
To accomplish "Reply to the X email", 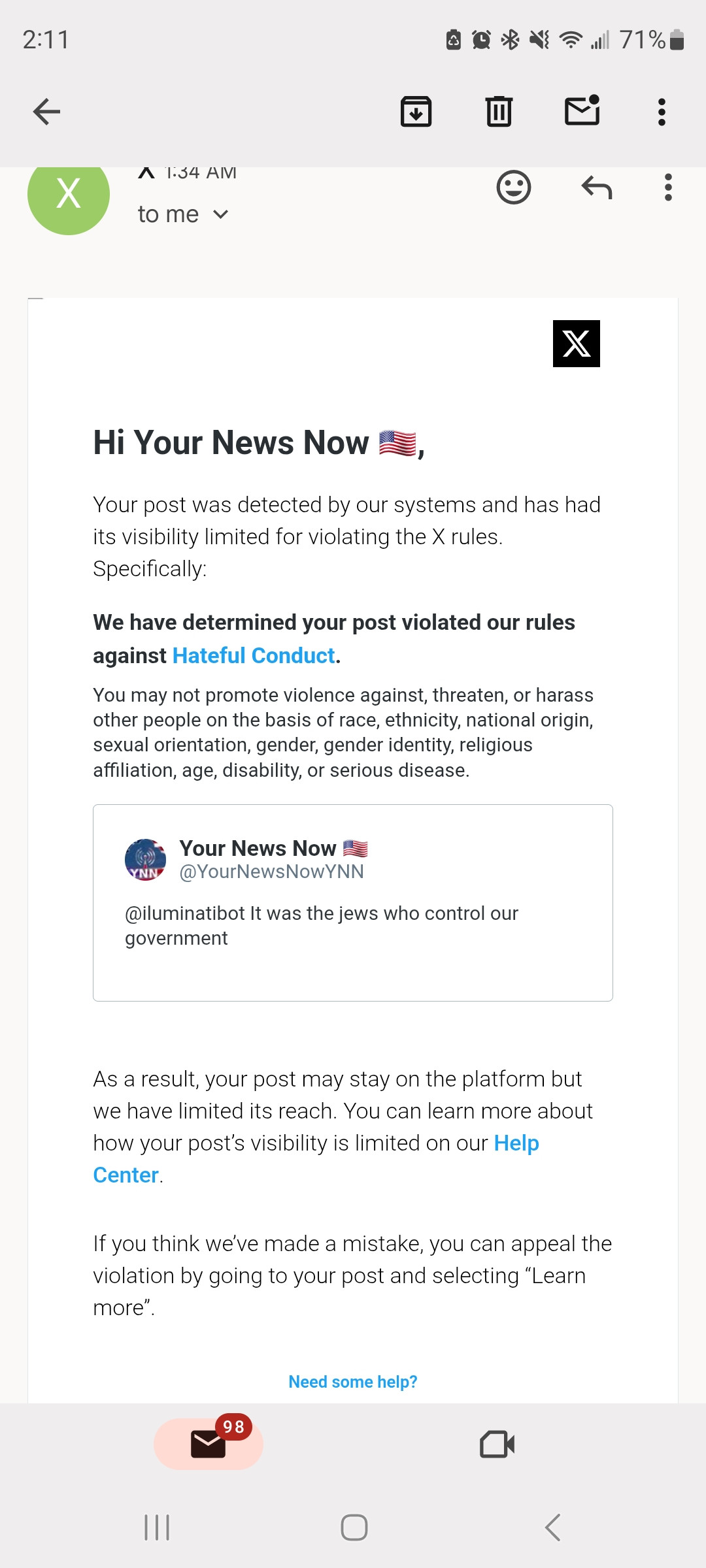I will (x=596, y=188).
